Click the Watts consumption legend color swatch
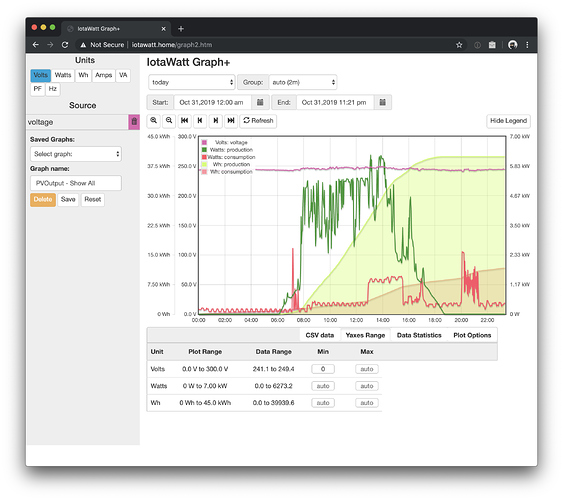 tap(204, 157)
